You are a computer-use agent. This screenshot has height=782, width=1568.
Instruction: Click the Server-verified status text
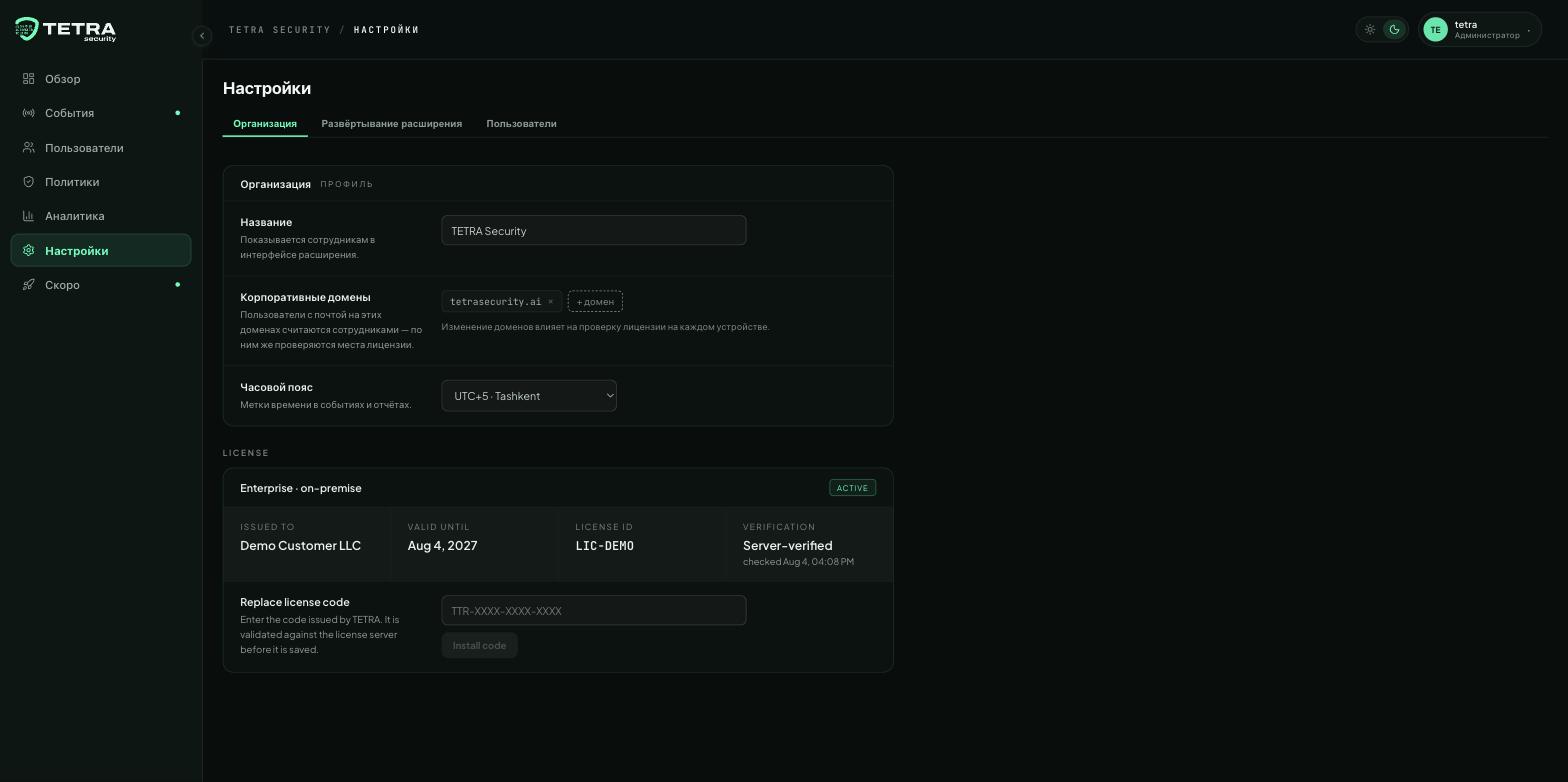(x=787, y=546)
